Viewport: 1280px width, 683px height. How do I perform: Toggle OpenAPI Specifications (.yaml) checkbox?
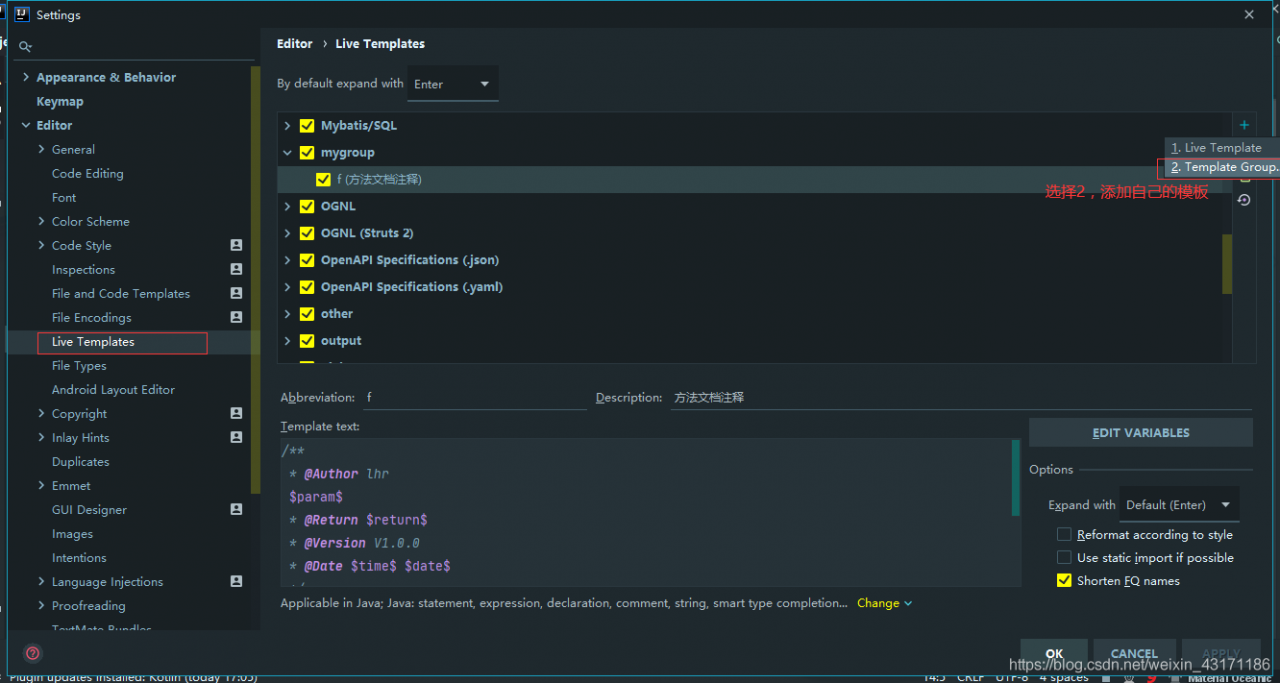pyautogui.click(x=307, y=287)
